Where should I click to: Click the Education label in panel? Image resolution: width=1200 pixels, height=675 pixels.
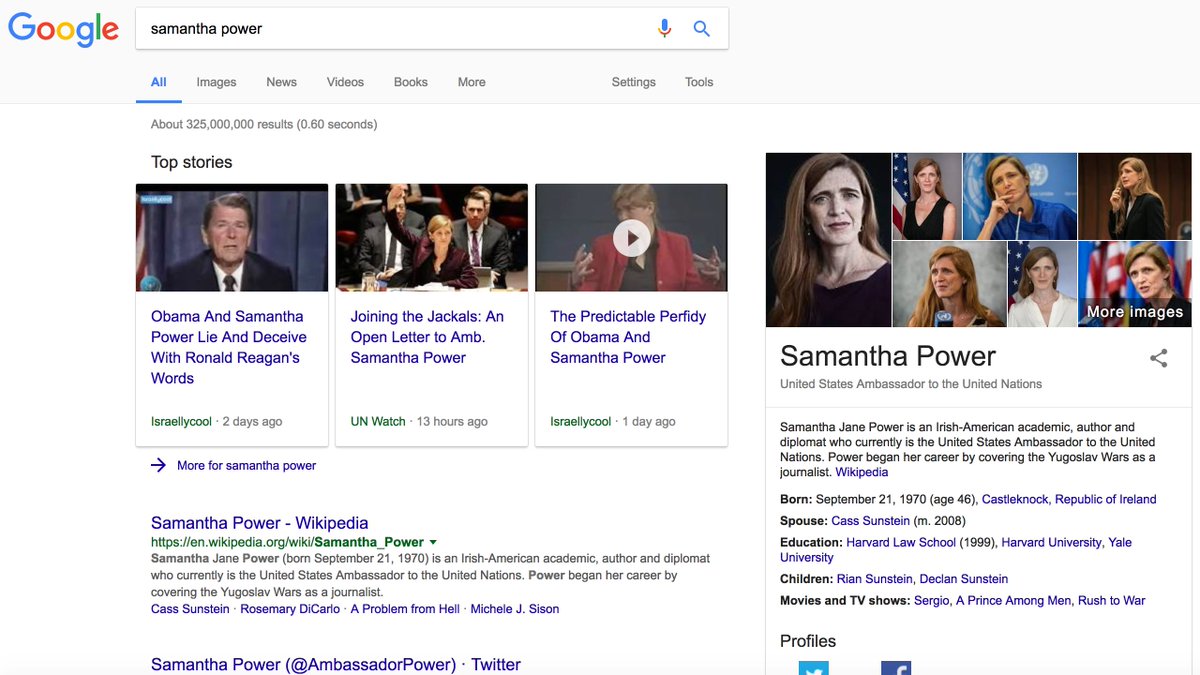tap(811, 542)
